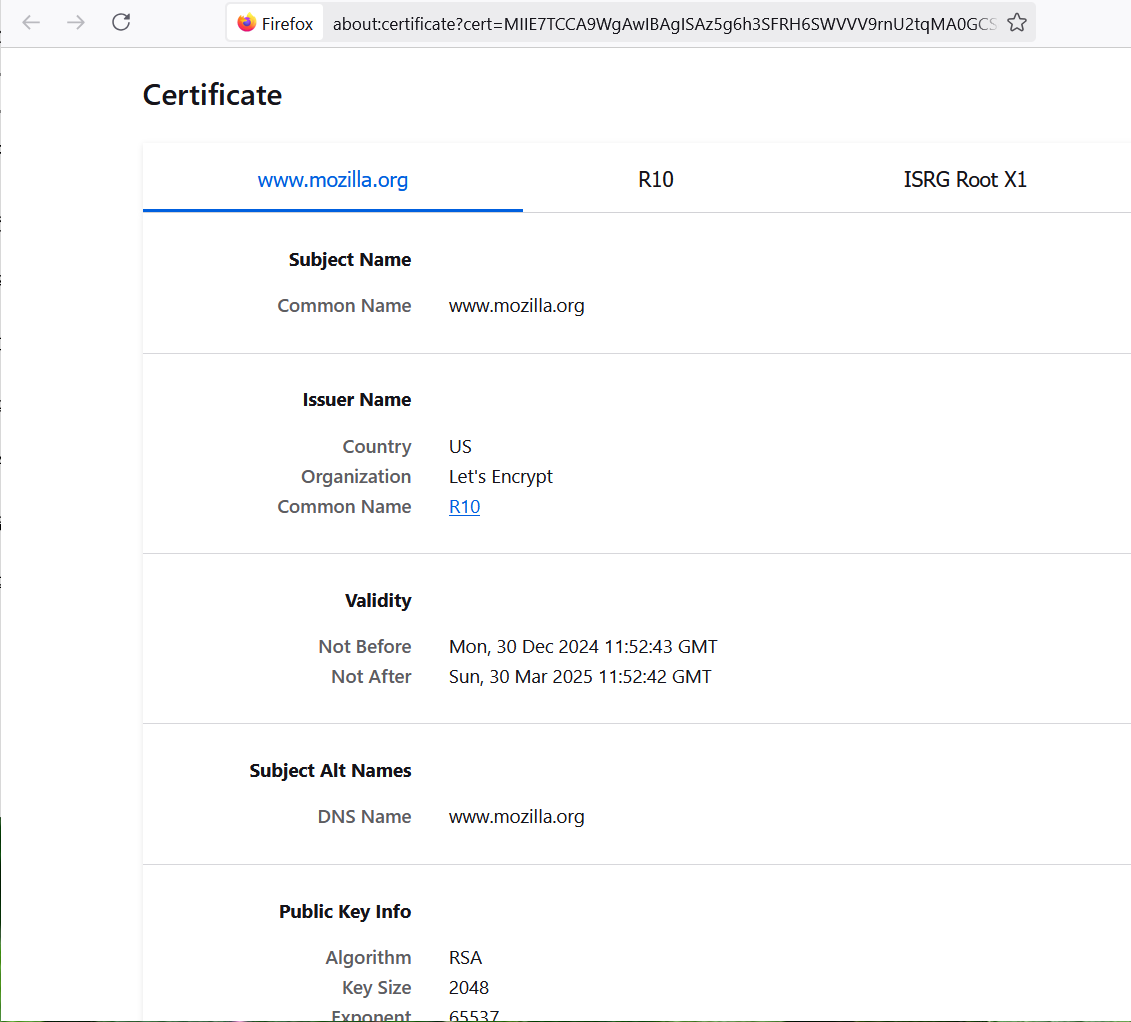Click the Validity section heading
This screenshot has height=1022, width=1131.
click(378, 600)
